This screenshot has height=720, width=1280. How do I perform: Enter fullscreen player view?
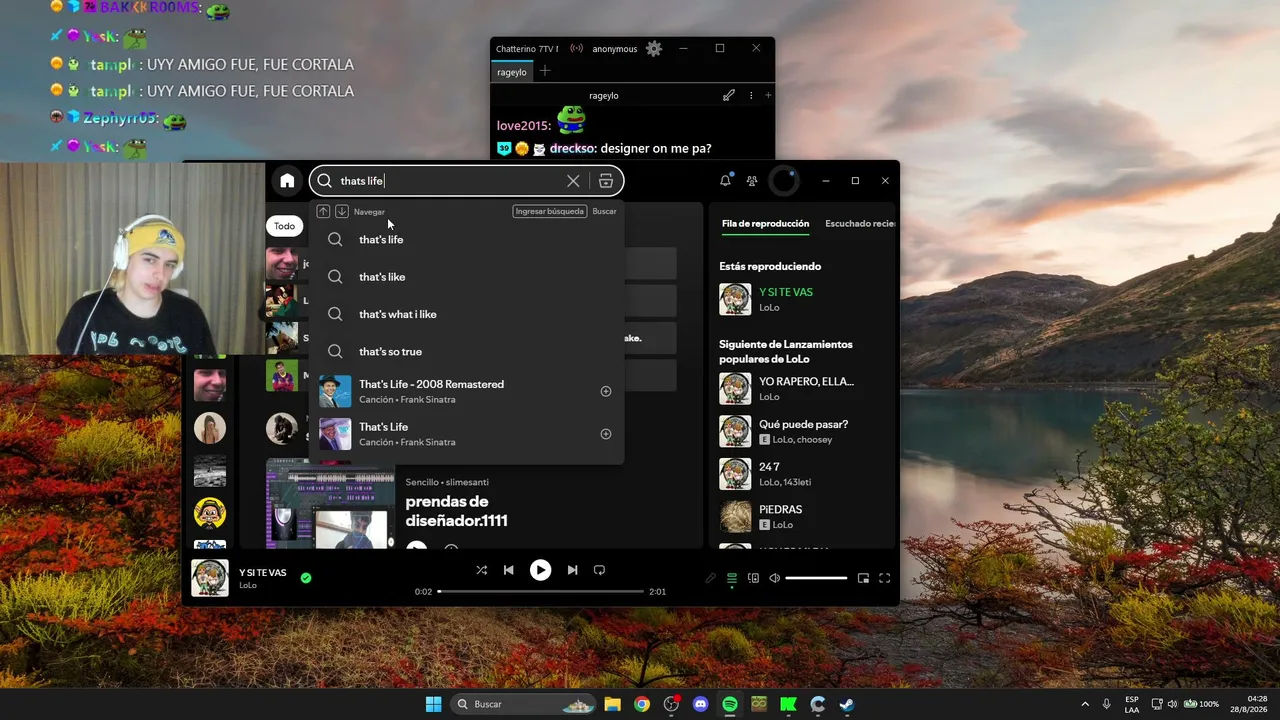pos(884,578)
